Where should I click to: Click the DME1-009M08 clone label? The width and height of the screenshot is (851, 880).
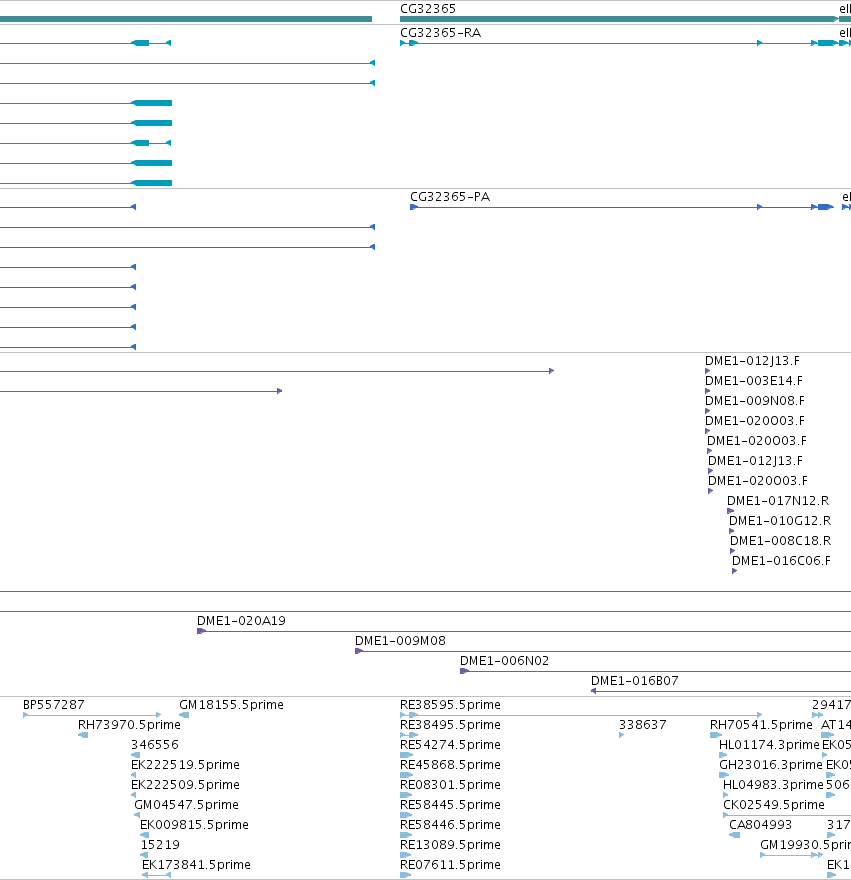[x=400, y=641]
